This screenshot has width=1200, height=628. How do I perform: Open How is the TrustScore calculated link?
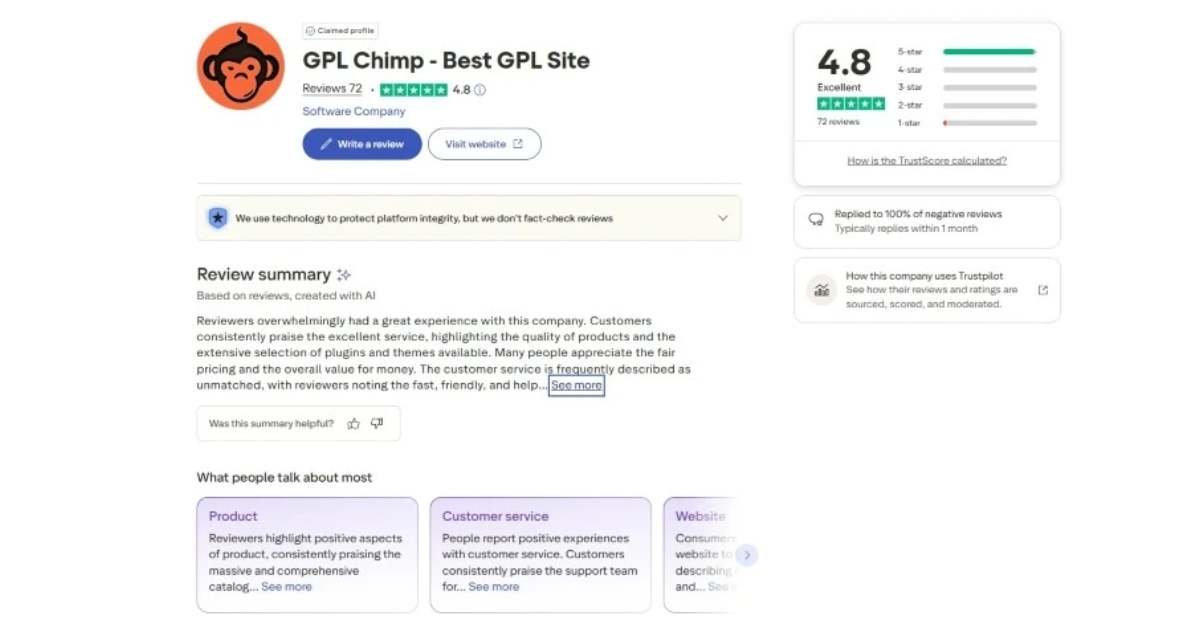(x=927, y=161)
